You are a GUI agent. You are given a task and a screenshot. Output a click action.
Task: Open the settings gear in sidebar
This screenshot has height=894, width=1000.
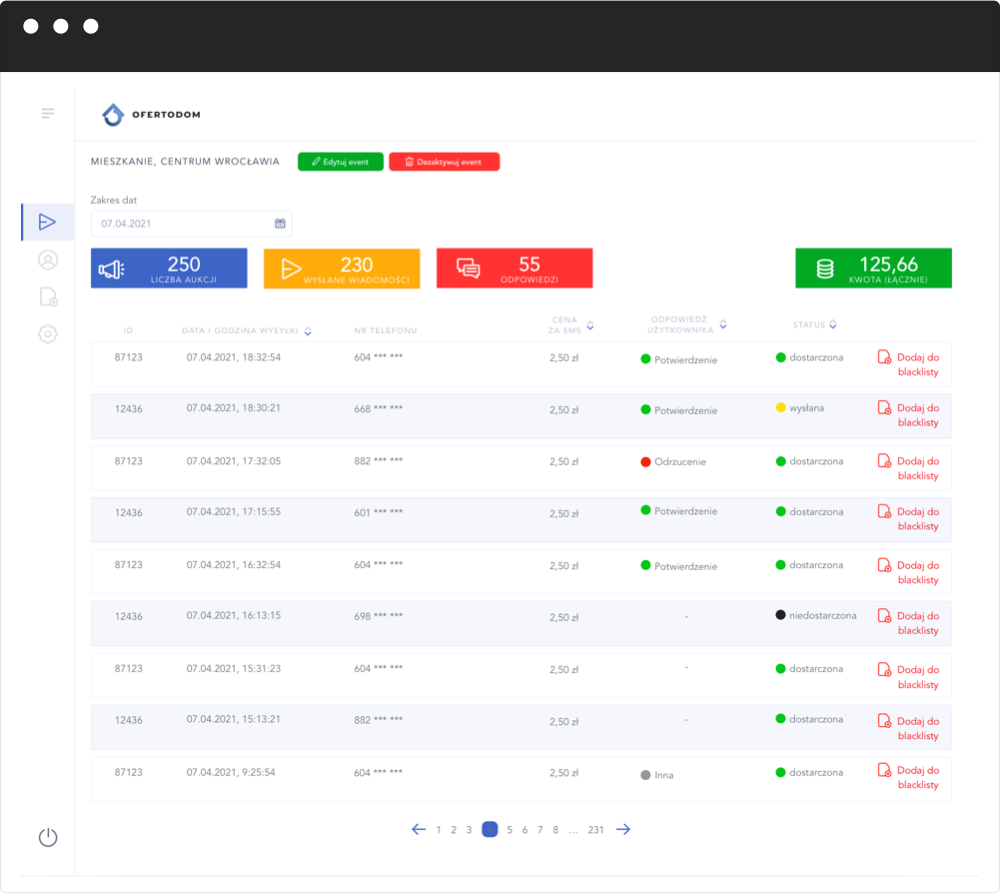(47, 334)
